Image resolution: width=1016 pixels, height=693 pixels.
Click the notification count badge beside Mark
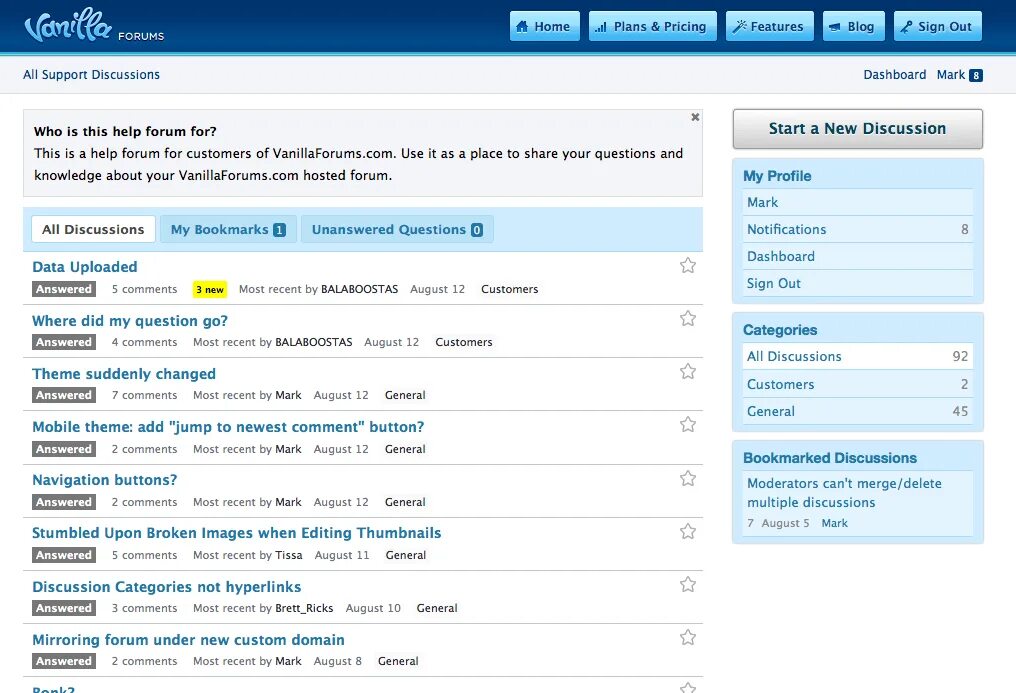pyautogui.click(x=976, y=75)
